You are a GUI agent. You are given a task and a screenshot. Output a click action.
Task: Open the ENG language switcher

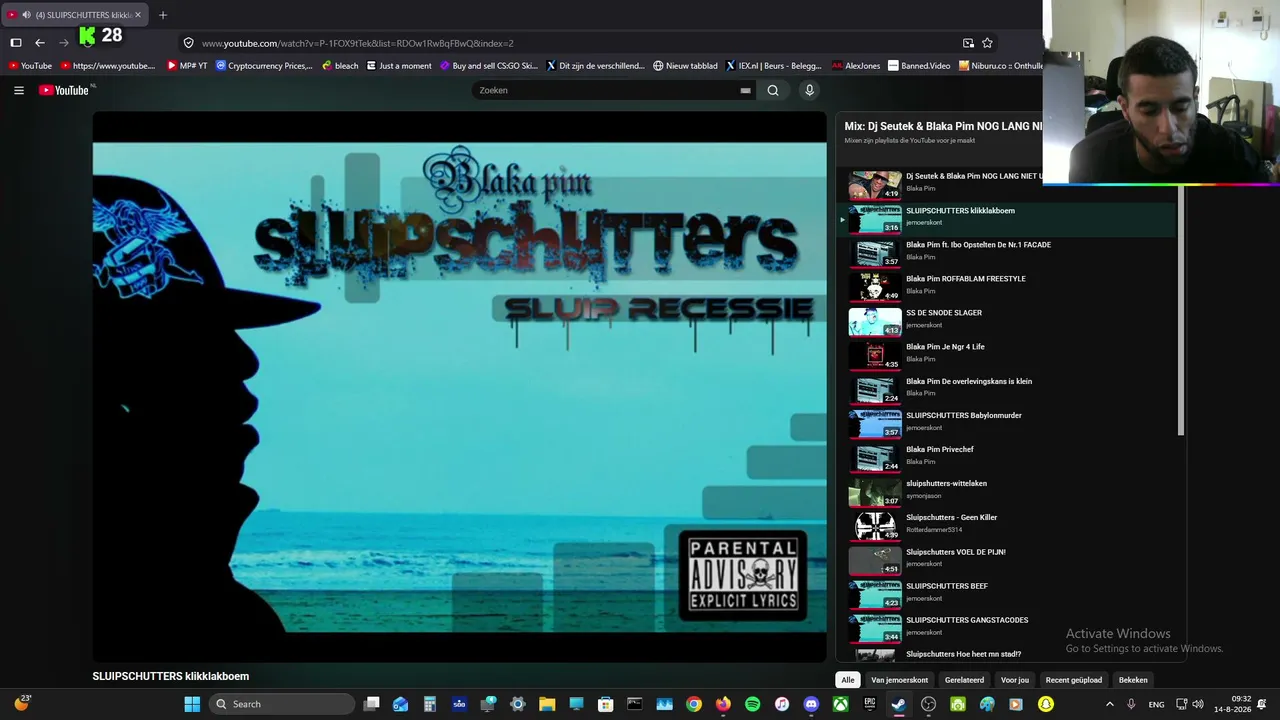1156,704
